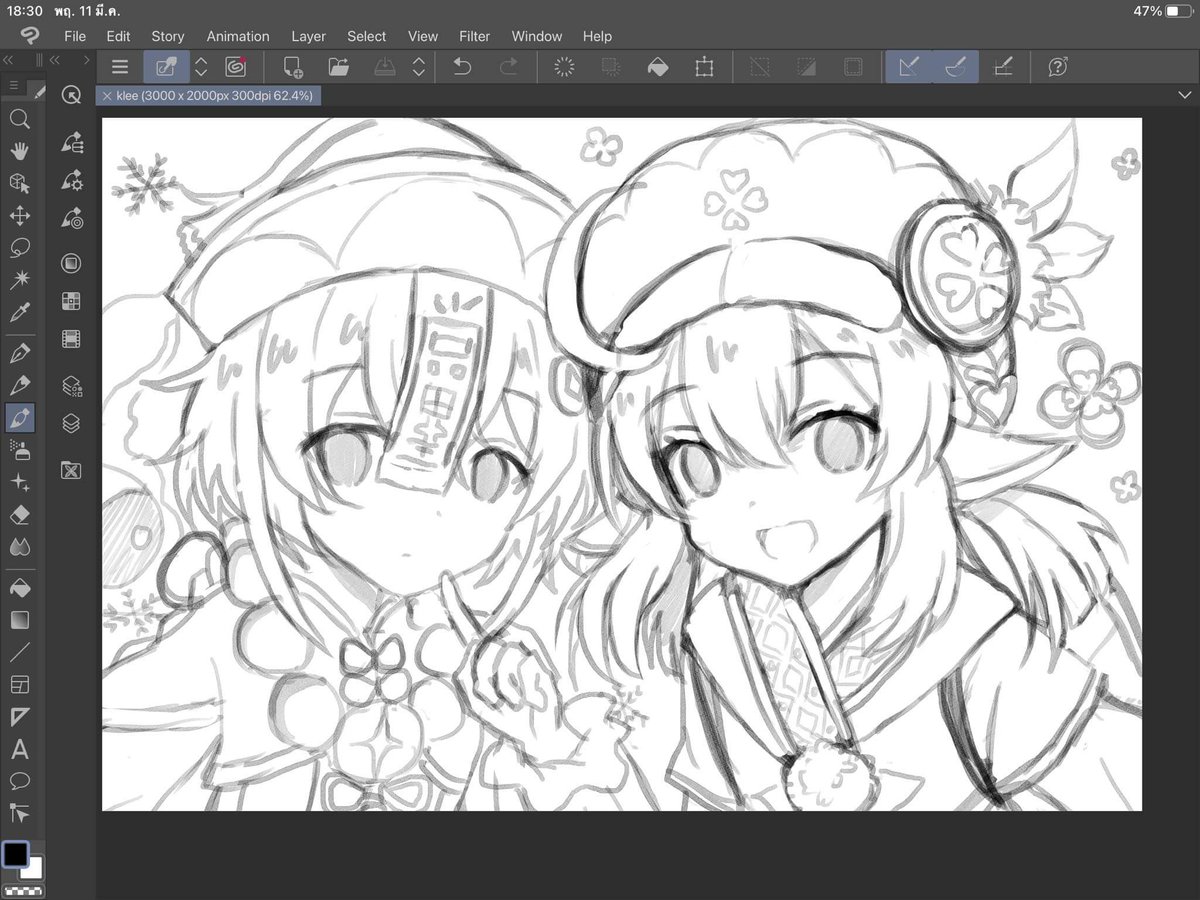Click the Scale/Rotate transform icon
The image size is (1200, 900).
tap(704, 67)
